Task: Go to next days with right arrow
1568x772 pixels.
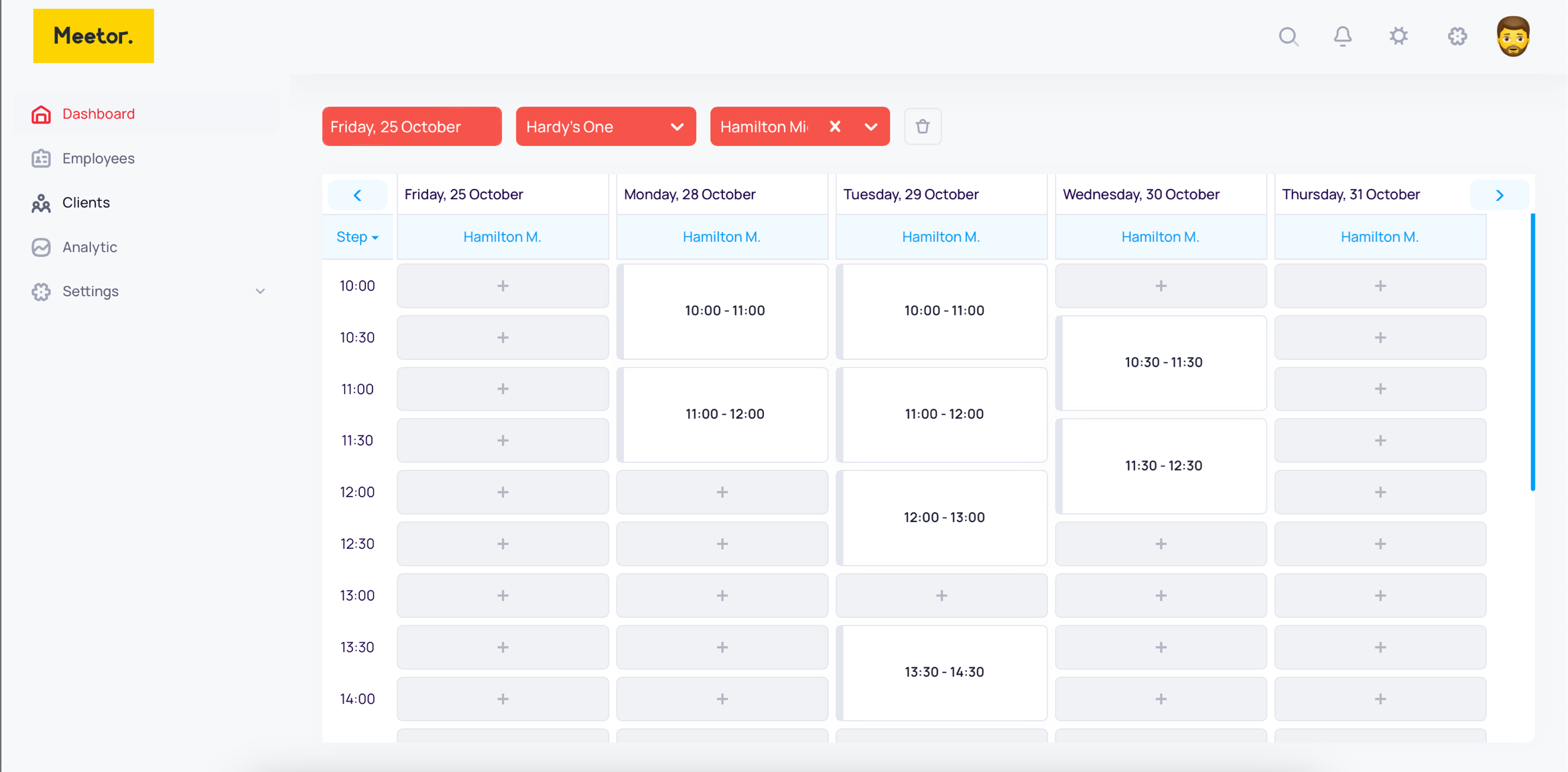Action: click(1500, 195)
